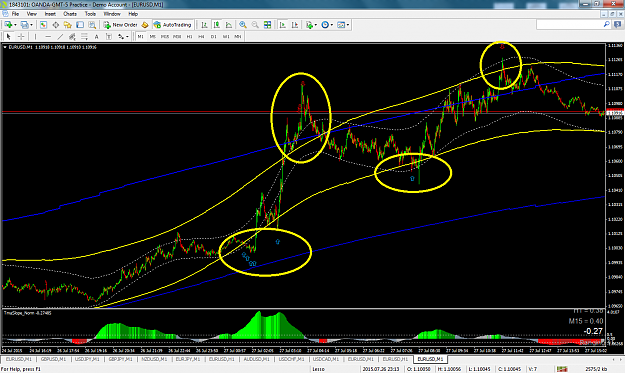This screenshot has height=373, width=625.
Task: Open the Data Window icon
Action: [55, 25]
